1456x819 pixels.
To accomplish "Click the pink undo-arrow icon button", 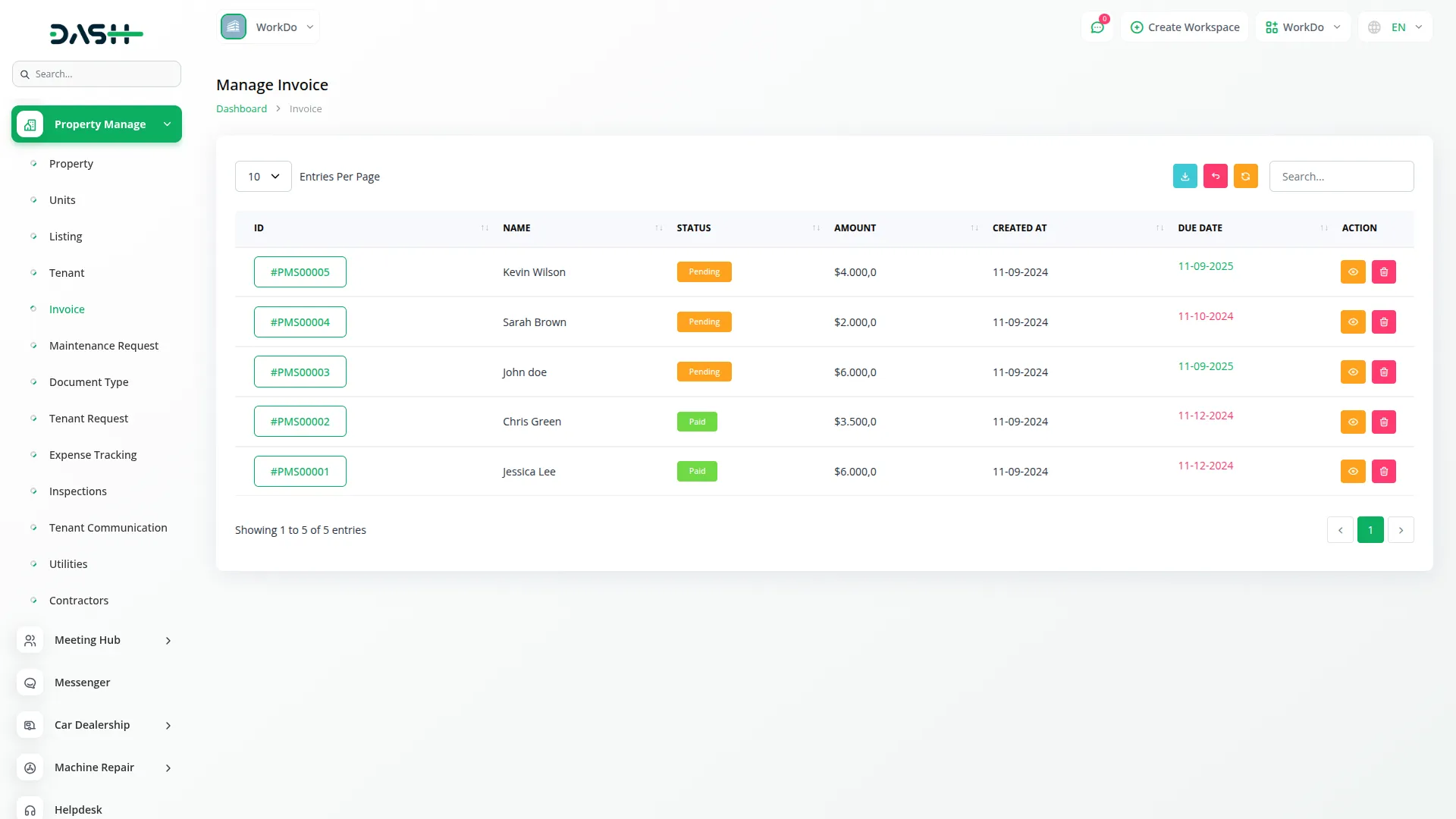I will 1215,176.
